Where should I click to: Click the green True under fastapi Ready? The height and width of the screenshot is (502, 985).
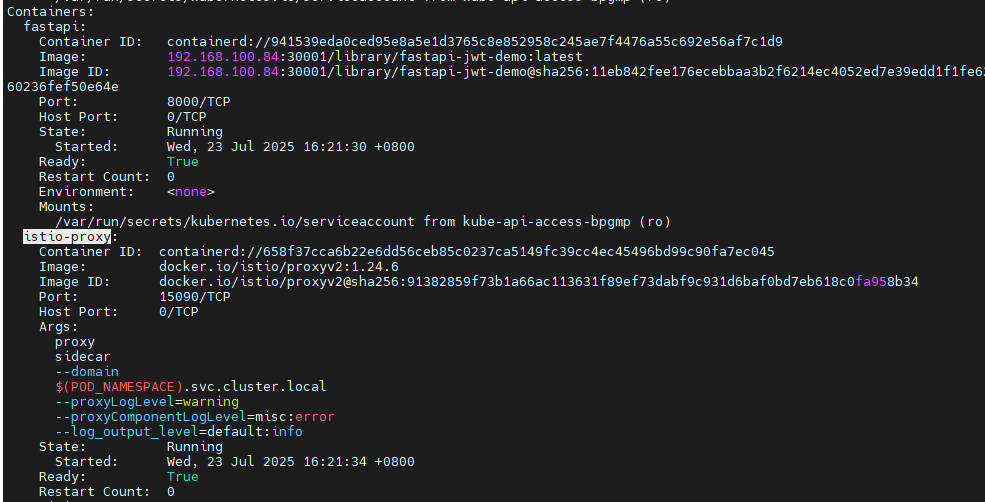pos(182,161)
